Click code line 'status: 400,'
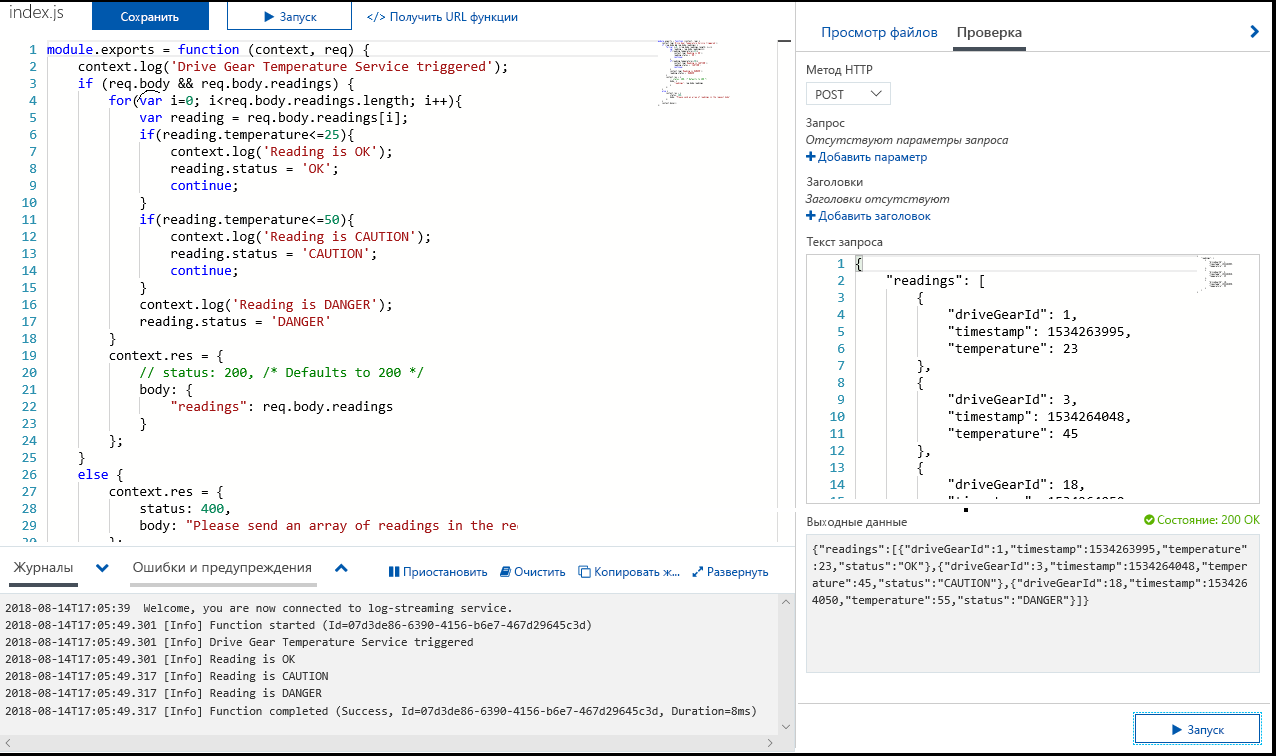 tap(185, 508)
